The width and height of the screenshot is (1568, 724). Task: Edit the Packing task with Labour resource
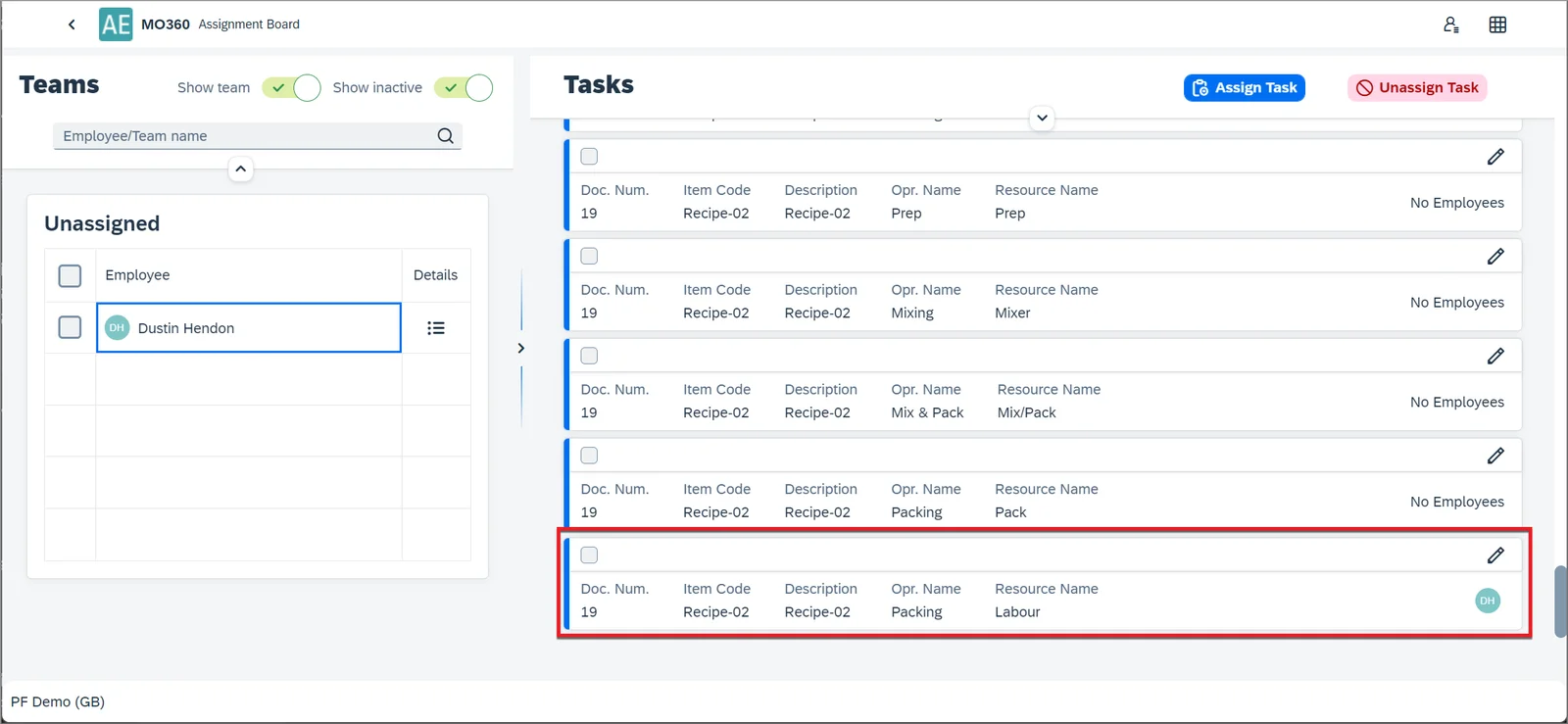(1495, 555)
